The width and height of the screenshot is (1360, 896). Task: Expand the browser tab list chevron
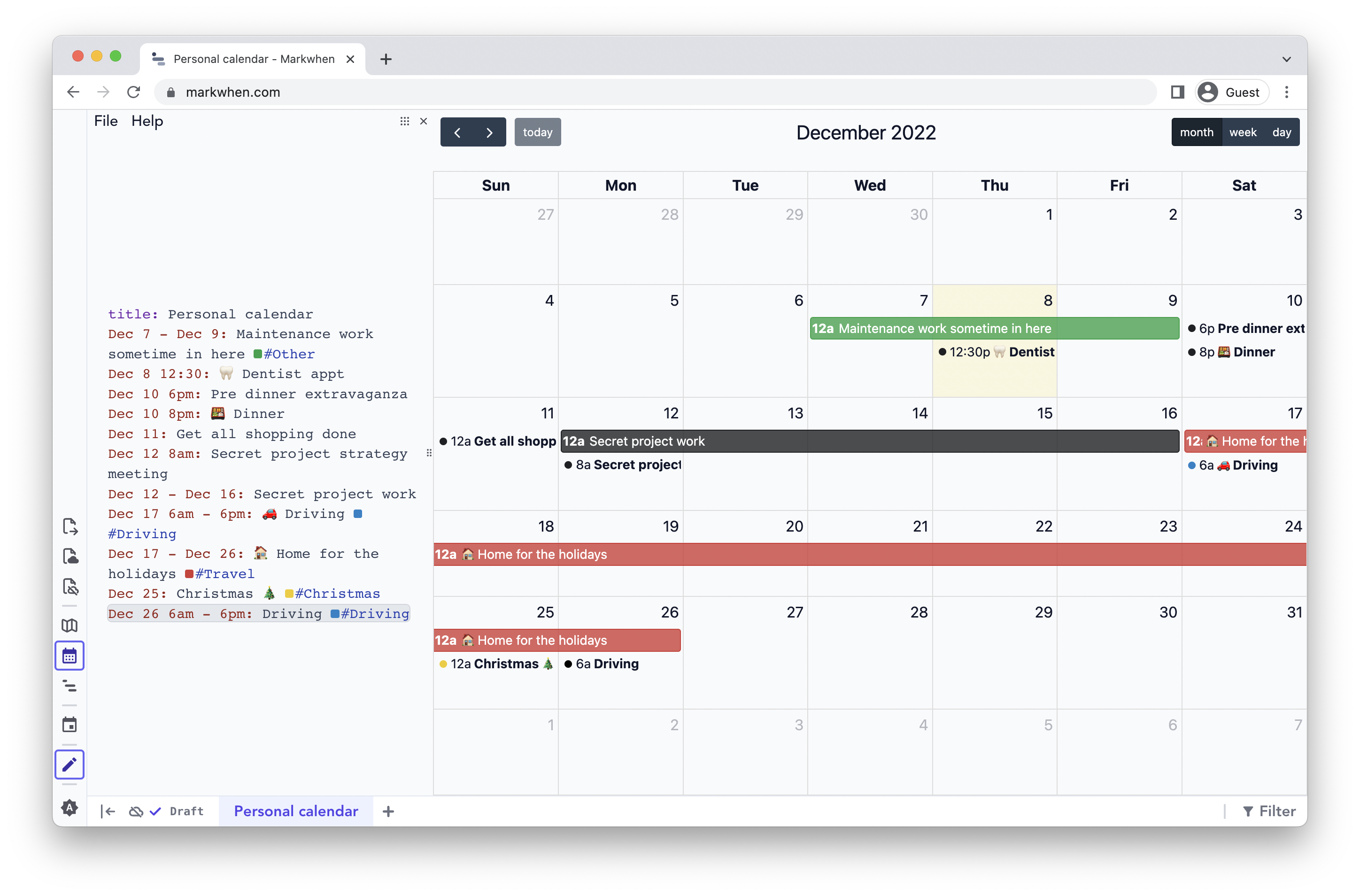(1286, 59)
